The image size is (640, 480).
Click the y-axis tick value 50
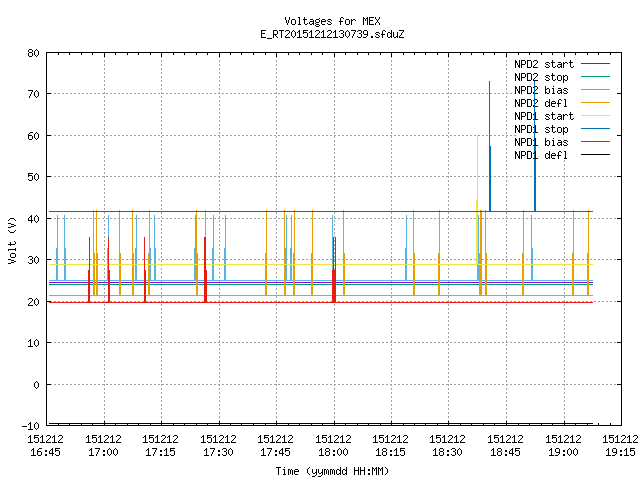[x=33, y=177]
